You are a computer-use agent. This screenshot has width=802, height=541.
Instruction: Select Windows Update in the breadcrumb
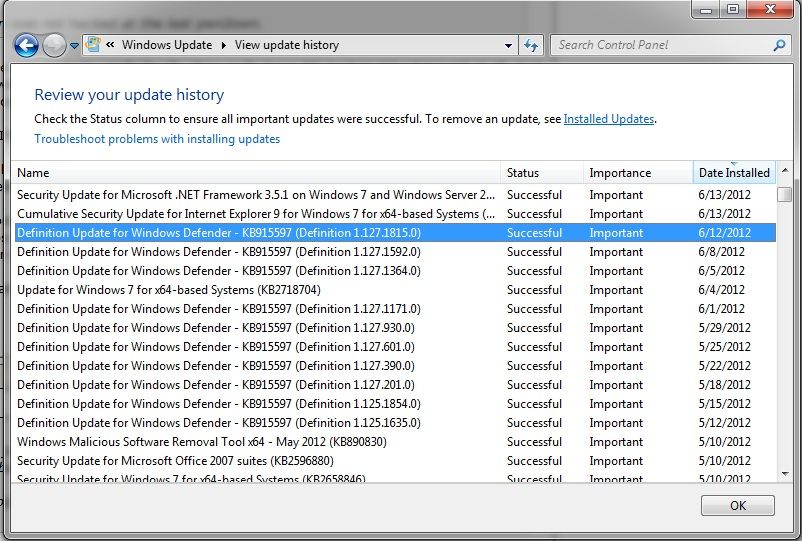point(167,45)
